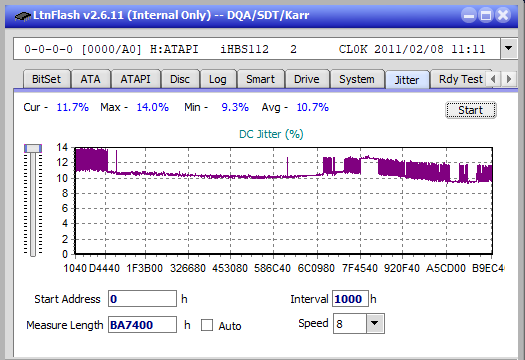
Task: Open the Rdy Test tab
Action: (461, 79)
